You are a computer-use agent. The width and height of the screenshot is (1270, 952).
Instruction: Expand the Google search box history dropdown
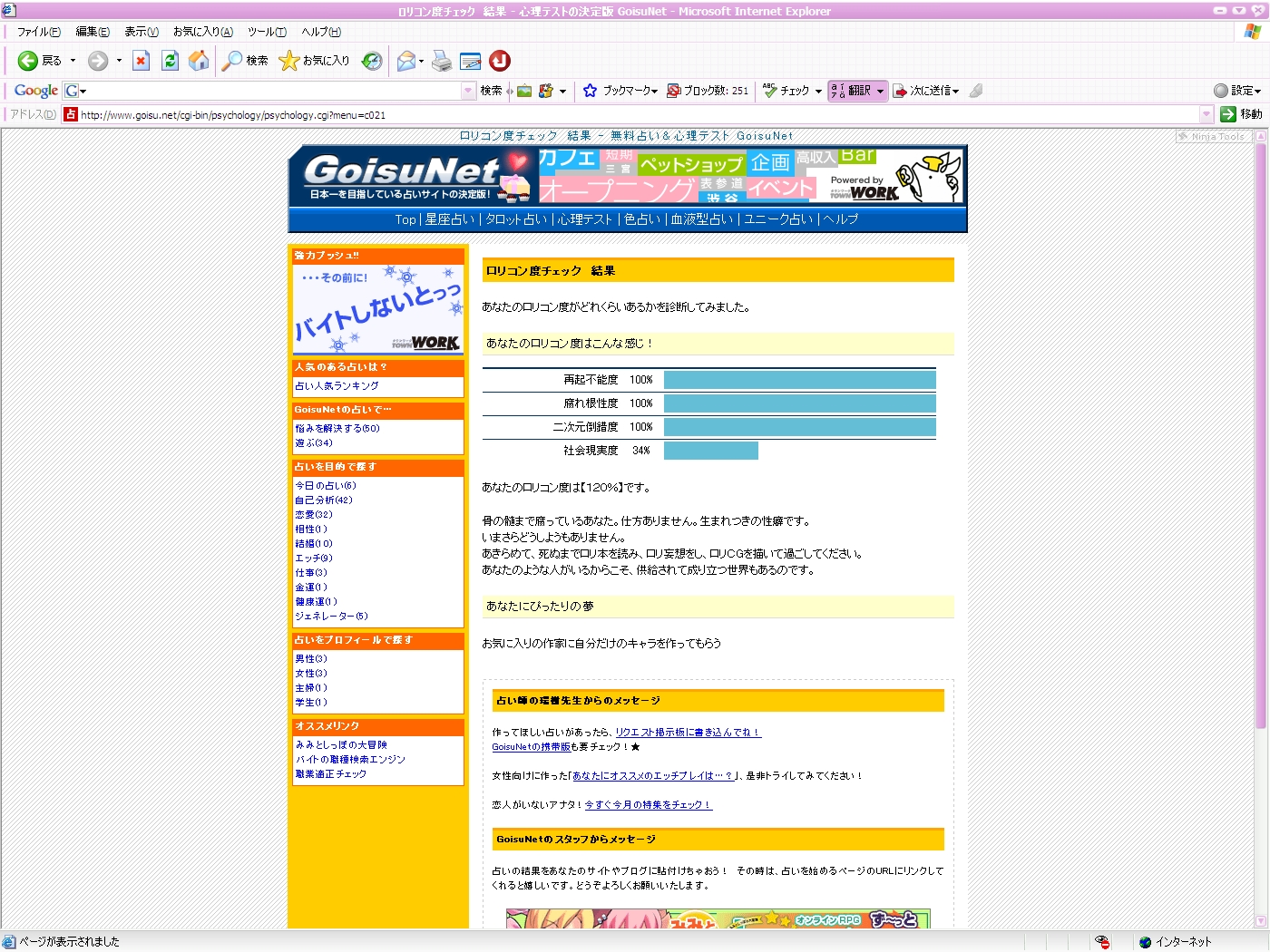(x=468, y=91)
